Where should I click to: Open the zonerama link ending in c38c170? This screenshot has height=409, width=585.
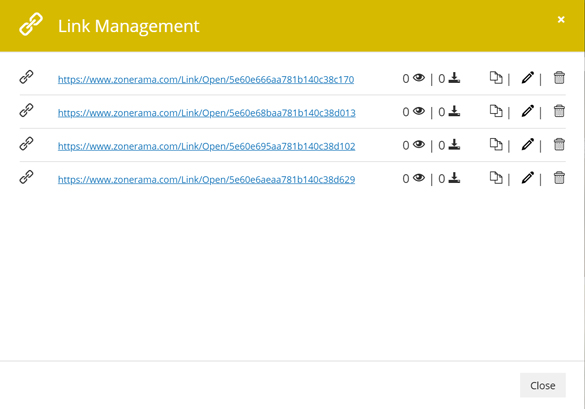point(206,79)
